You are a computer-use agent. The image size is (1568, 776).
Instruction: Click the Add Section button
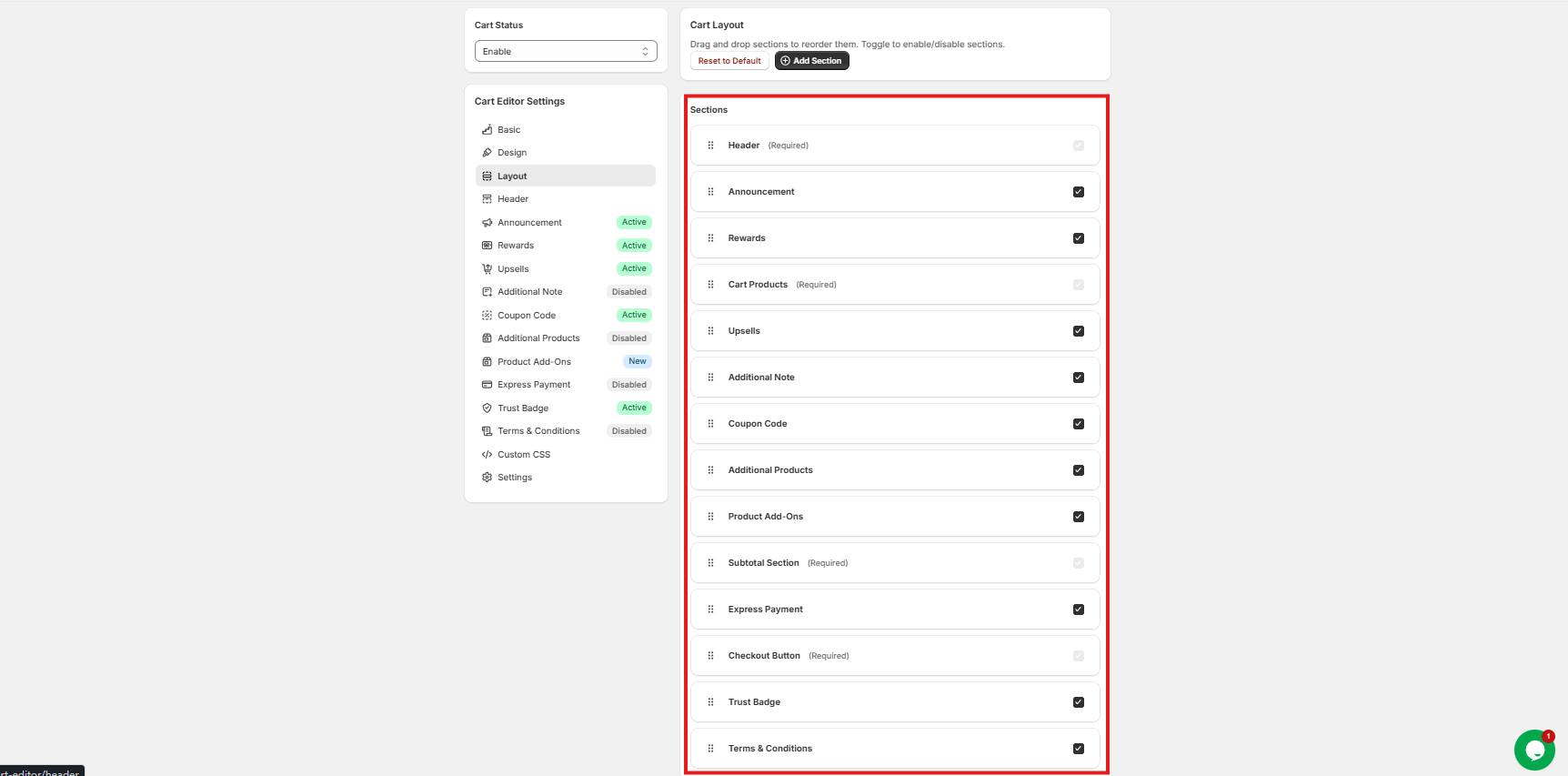click(x=811, y=61)
